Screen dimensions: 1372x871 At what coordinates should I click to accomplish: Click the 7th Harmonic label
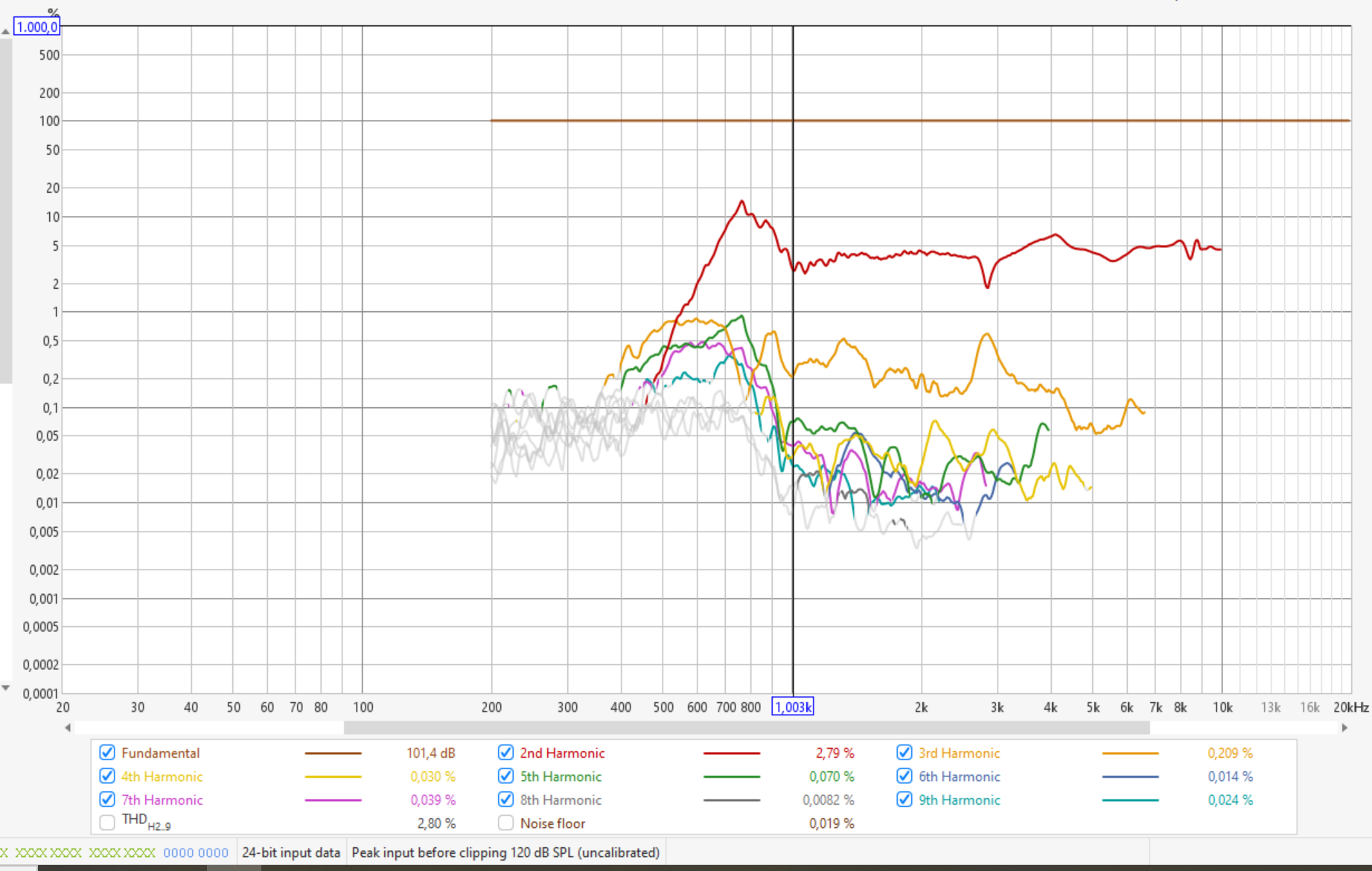pos(162,800)
